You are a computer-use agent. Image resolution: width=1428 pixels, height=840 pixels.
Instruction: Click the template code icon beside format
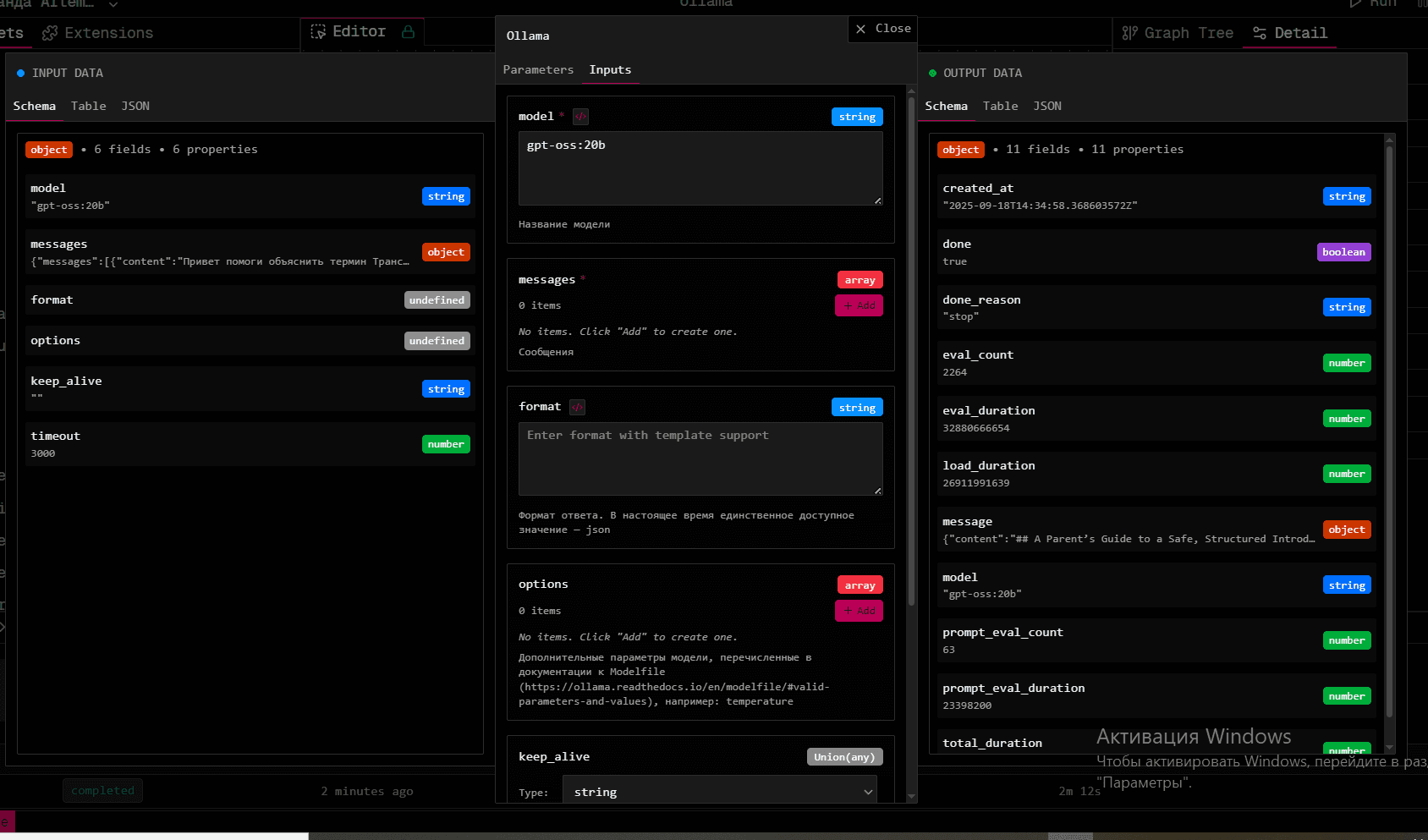point(577,407)
